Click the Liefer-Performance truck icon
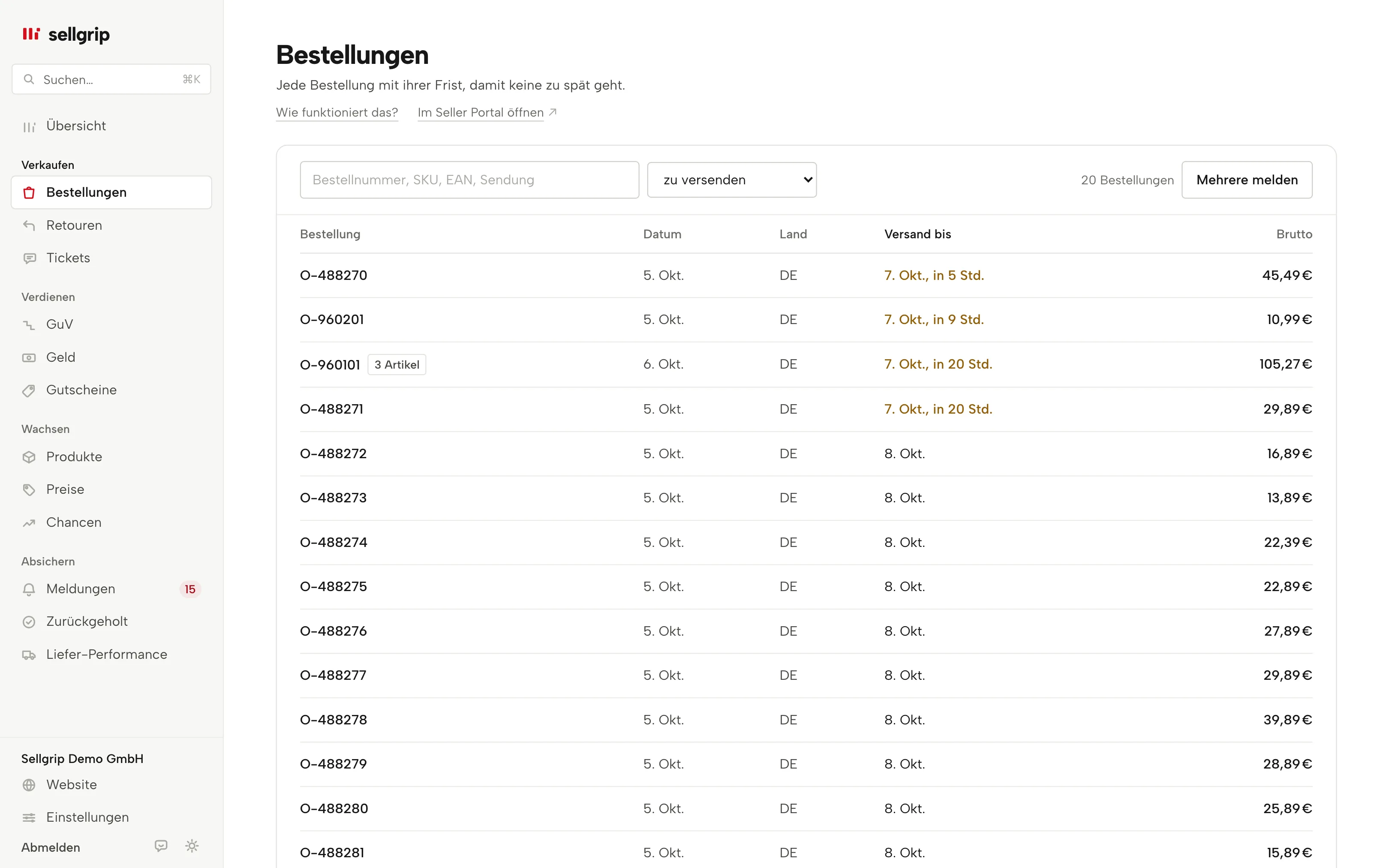Viewport: 1389px width, 868px height. (x=29, y=655)
